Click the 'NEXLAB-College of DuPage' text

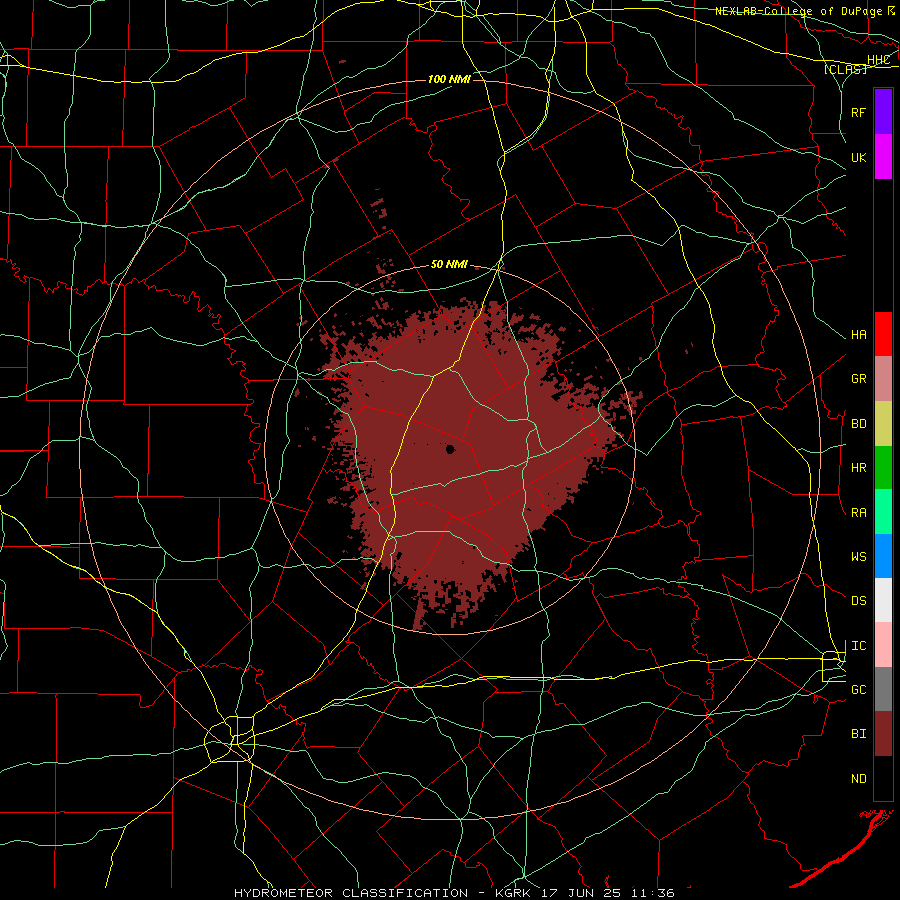coord(799,11)
